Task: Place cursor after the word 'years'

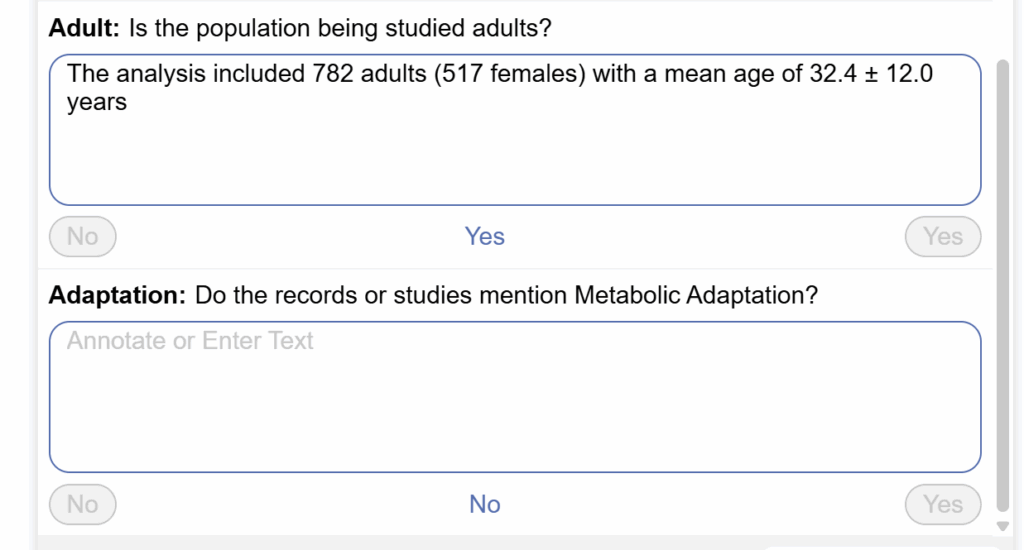Action: pyautogui.click(x=128, y=102)
